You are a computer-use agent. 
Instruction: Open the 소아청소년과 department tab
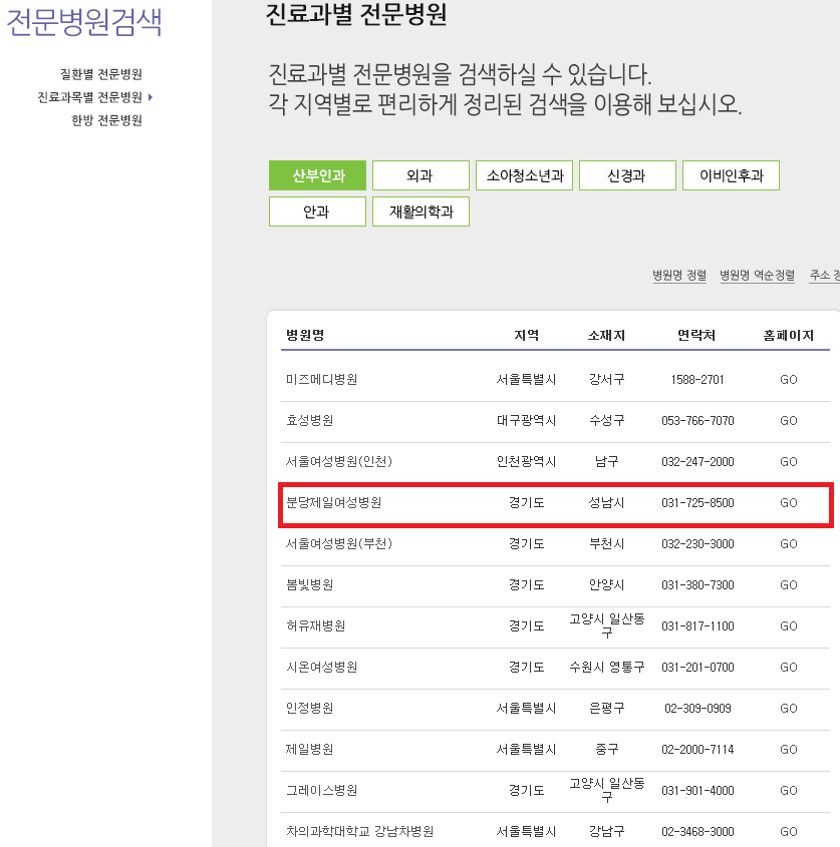[524, 175]
